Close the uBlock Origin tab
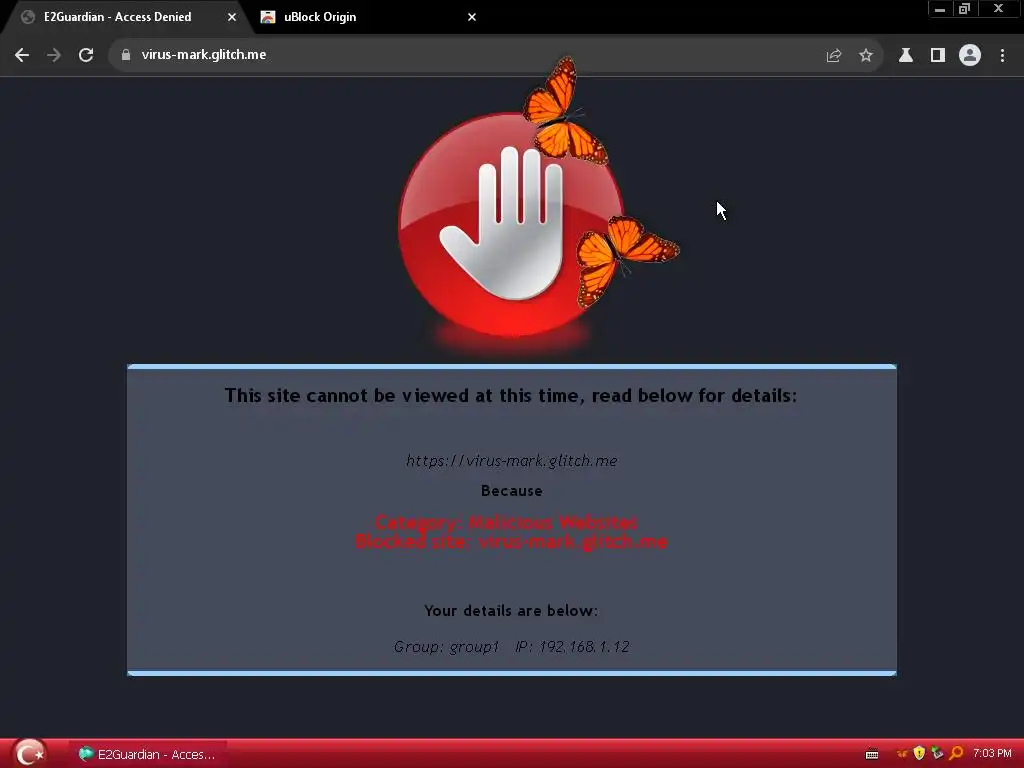The image size is (1024, 768). pos(472,17)
